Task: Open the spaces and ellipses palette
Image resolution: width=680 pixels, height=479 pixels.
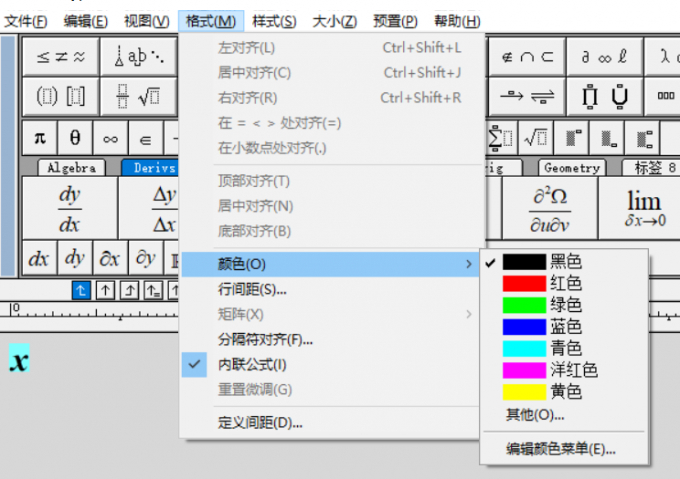Action: tap(139, 56)
